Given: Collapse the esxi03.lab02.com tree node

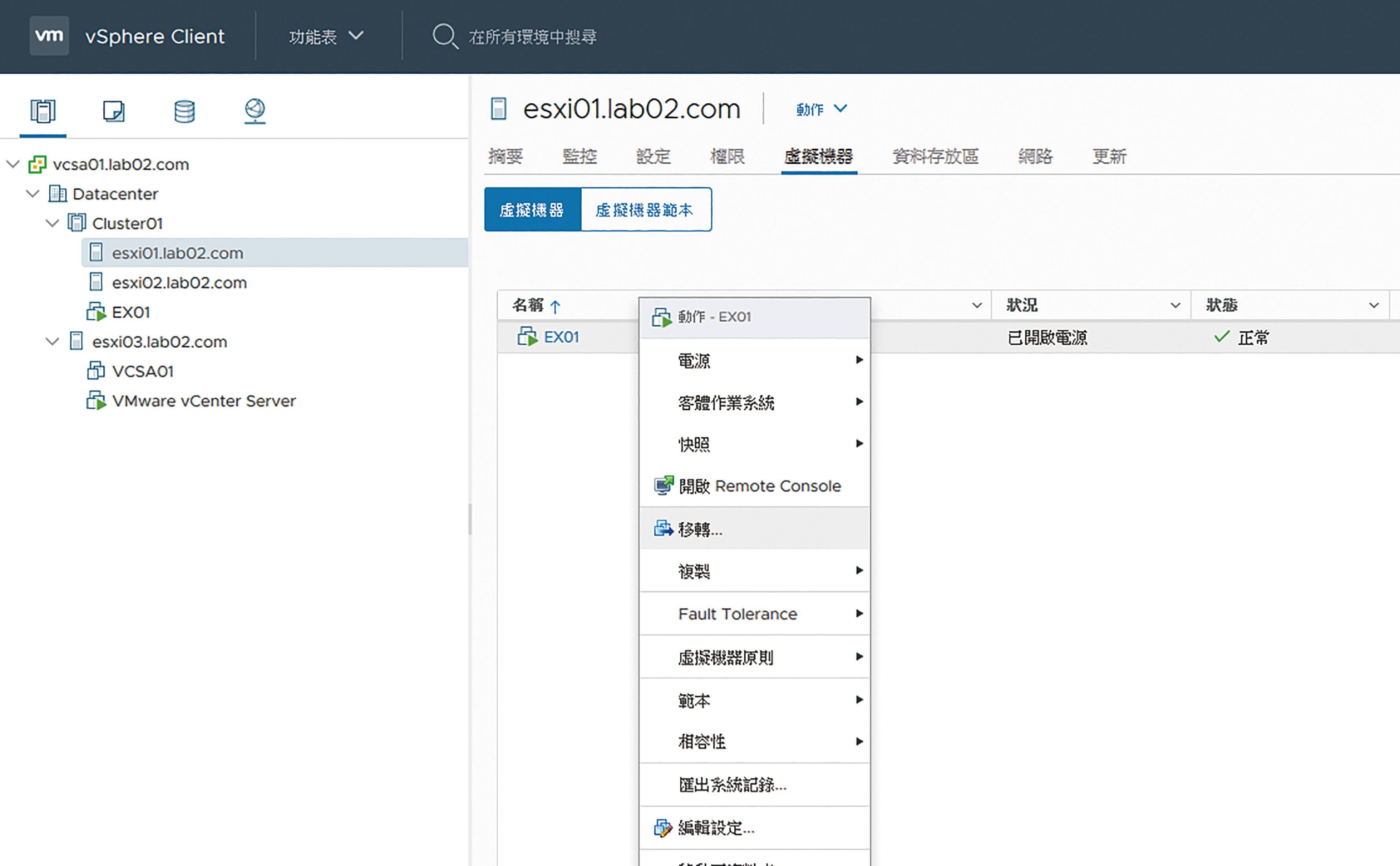Looking at the screenshot, I should click(x=52, y=341).
